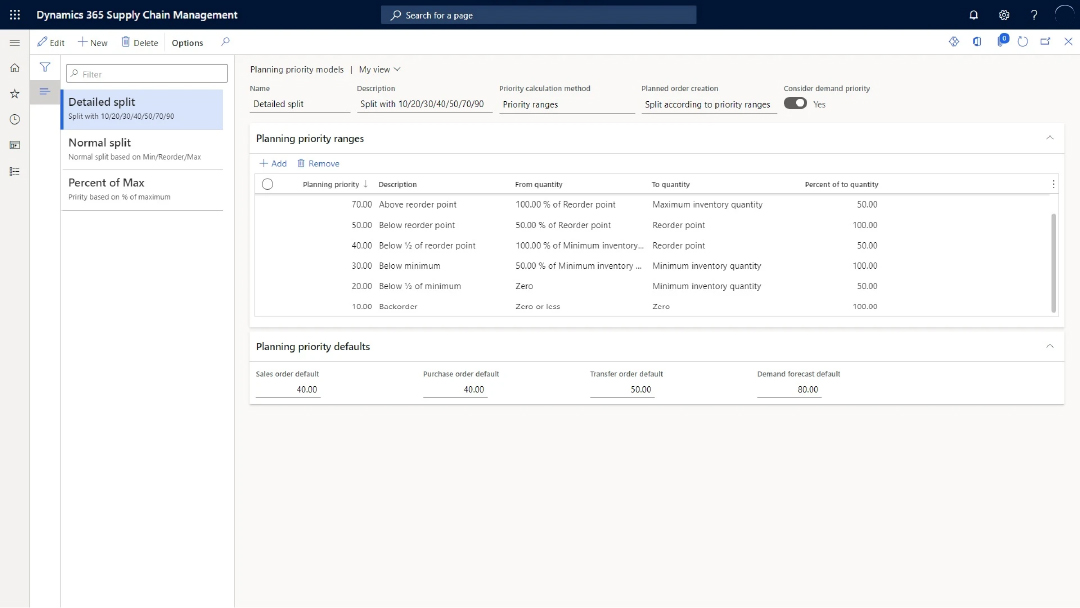The image size is (1080, 608).
Task: Click the Search for a page box
Action: pos(538,15)
